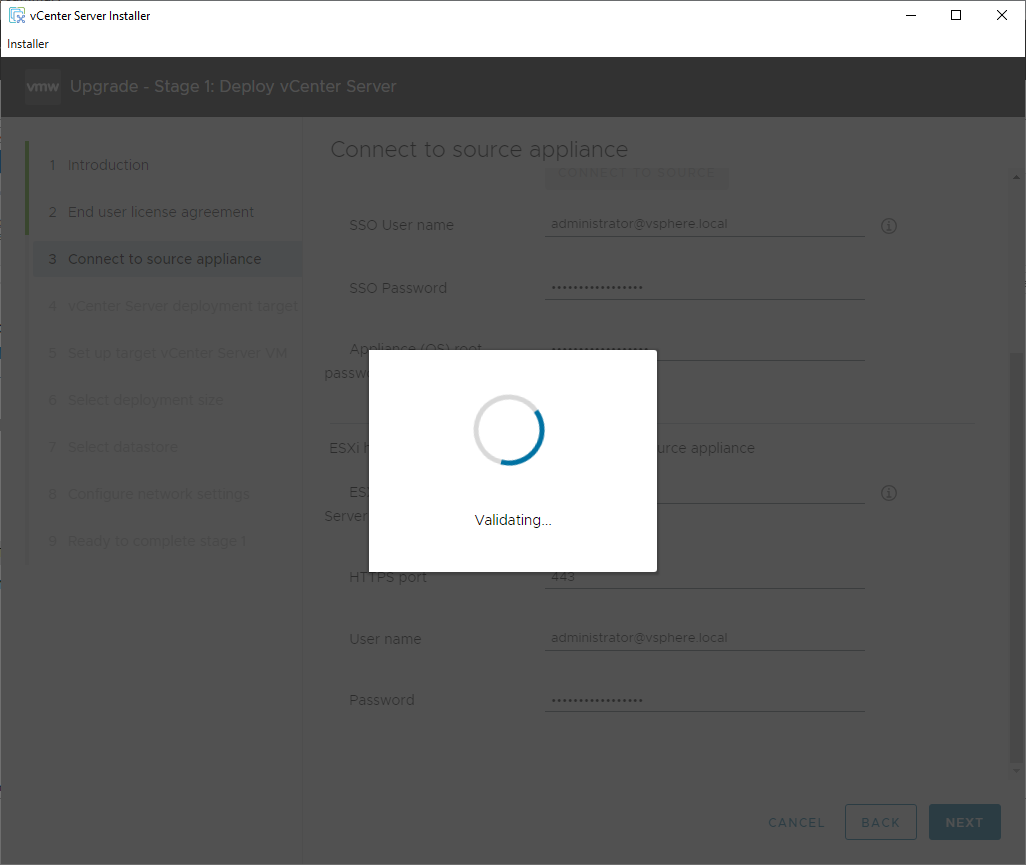The height and width of the screenshot is (865, 1026).
Task: Click the scroll up arrow in form
Action: click(1016, 177)
